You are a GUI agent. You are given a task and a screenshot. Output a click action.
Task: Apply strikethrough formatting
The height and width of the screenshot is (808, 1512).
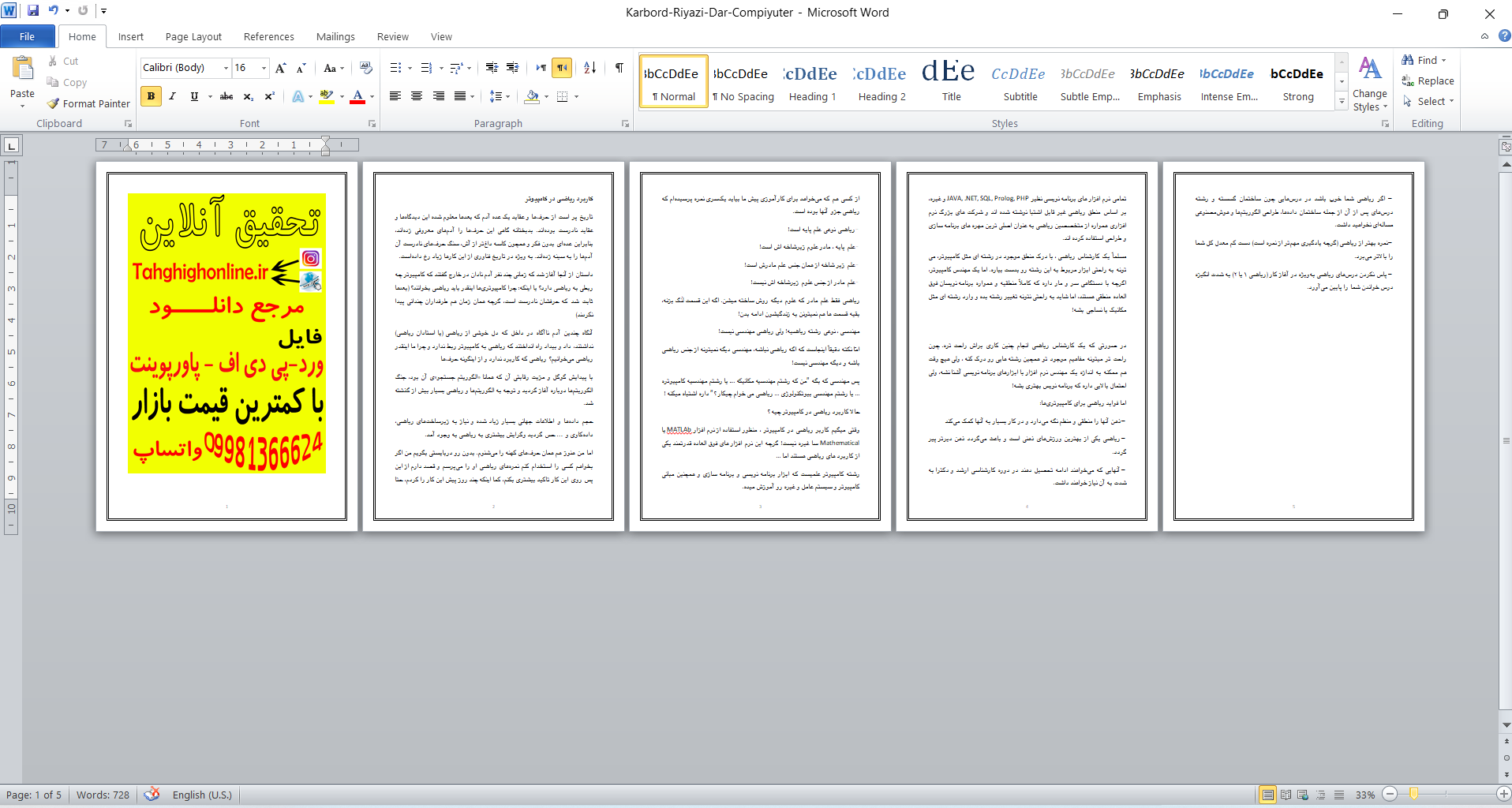point(226,96)
